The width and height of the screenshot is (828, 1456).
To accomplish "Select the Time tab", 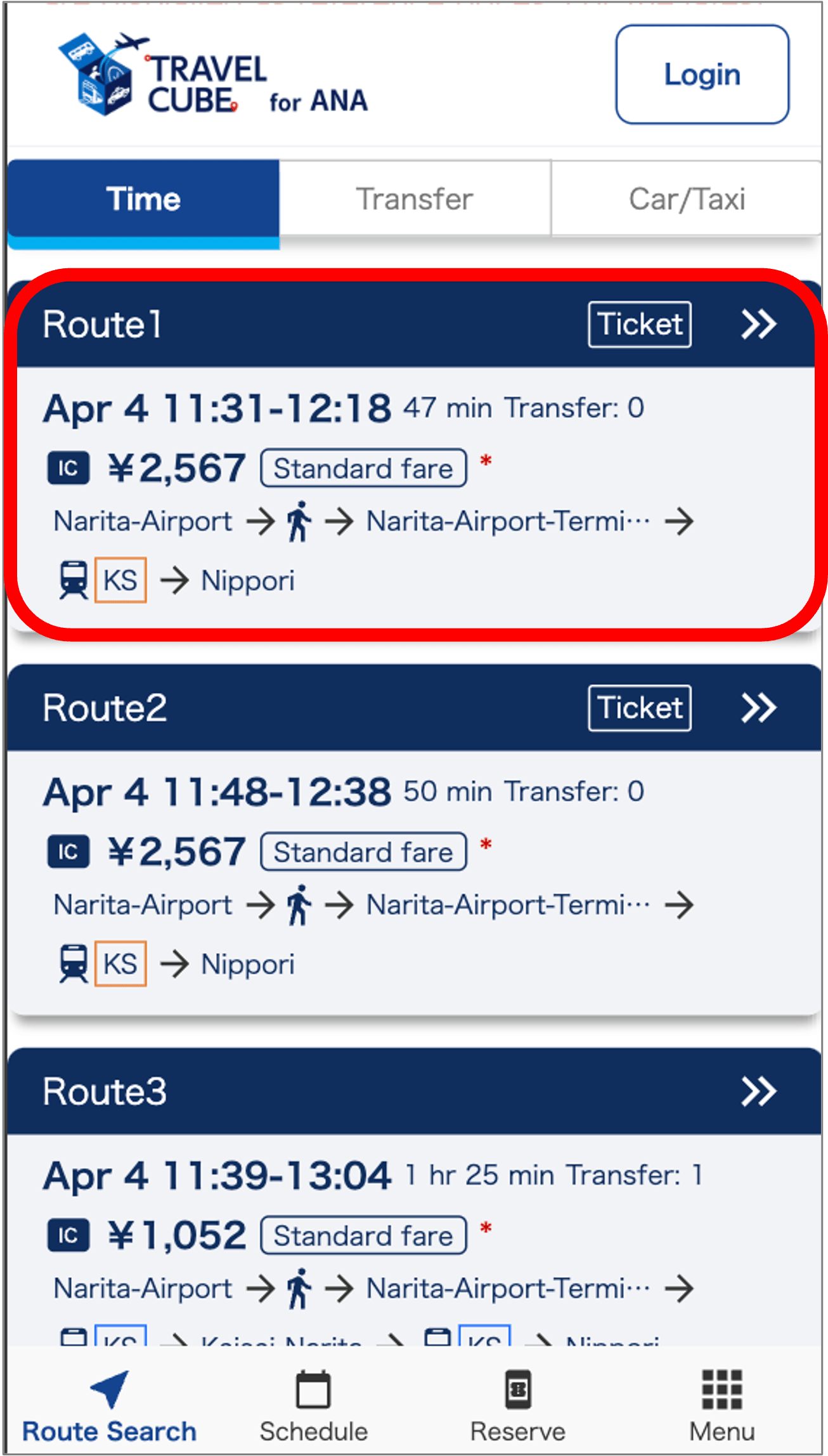I will [143, 199].
